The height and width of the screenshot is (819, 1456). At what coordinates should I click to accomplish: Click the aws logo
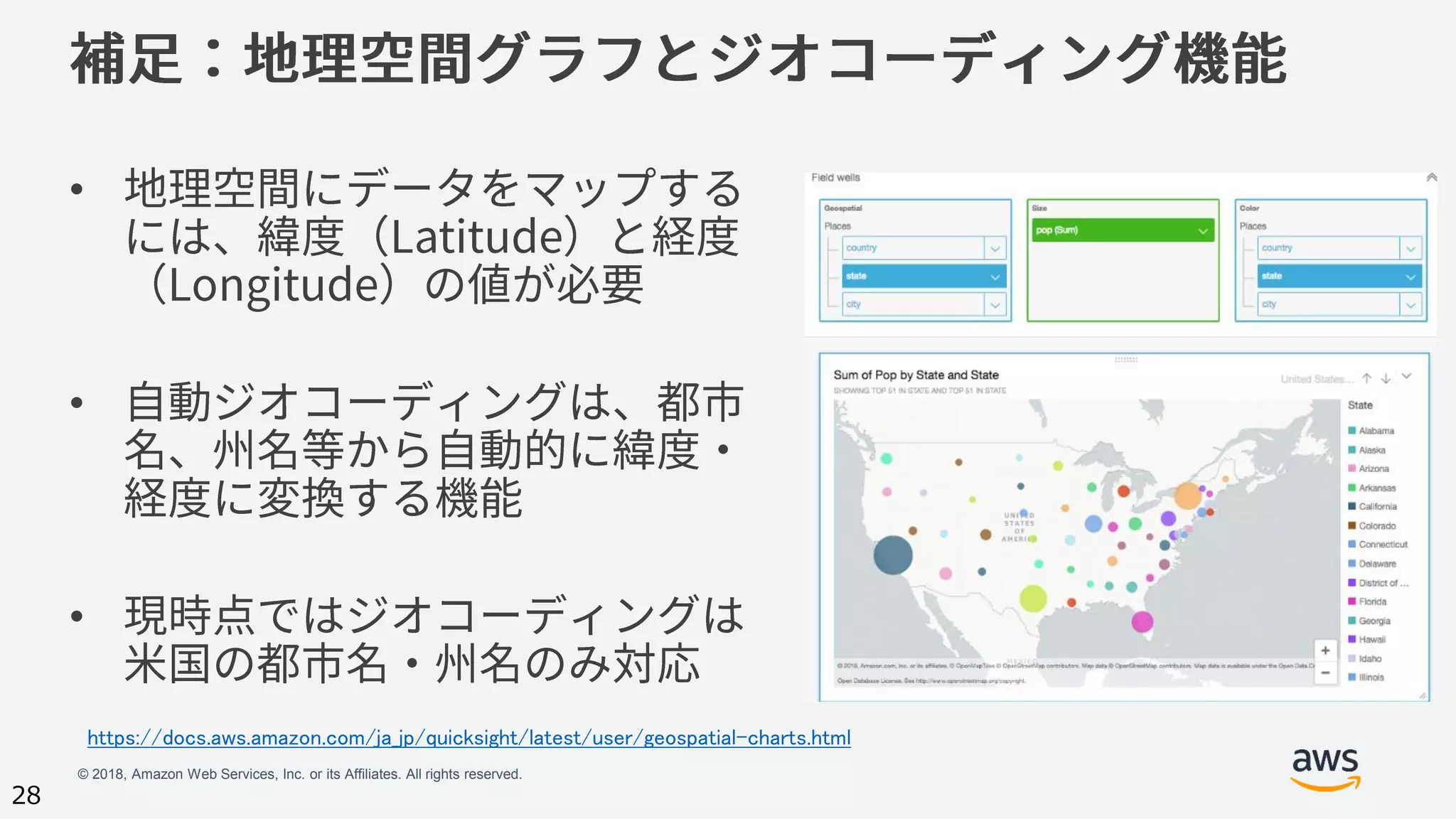coord(1325,769)
